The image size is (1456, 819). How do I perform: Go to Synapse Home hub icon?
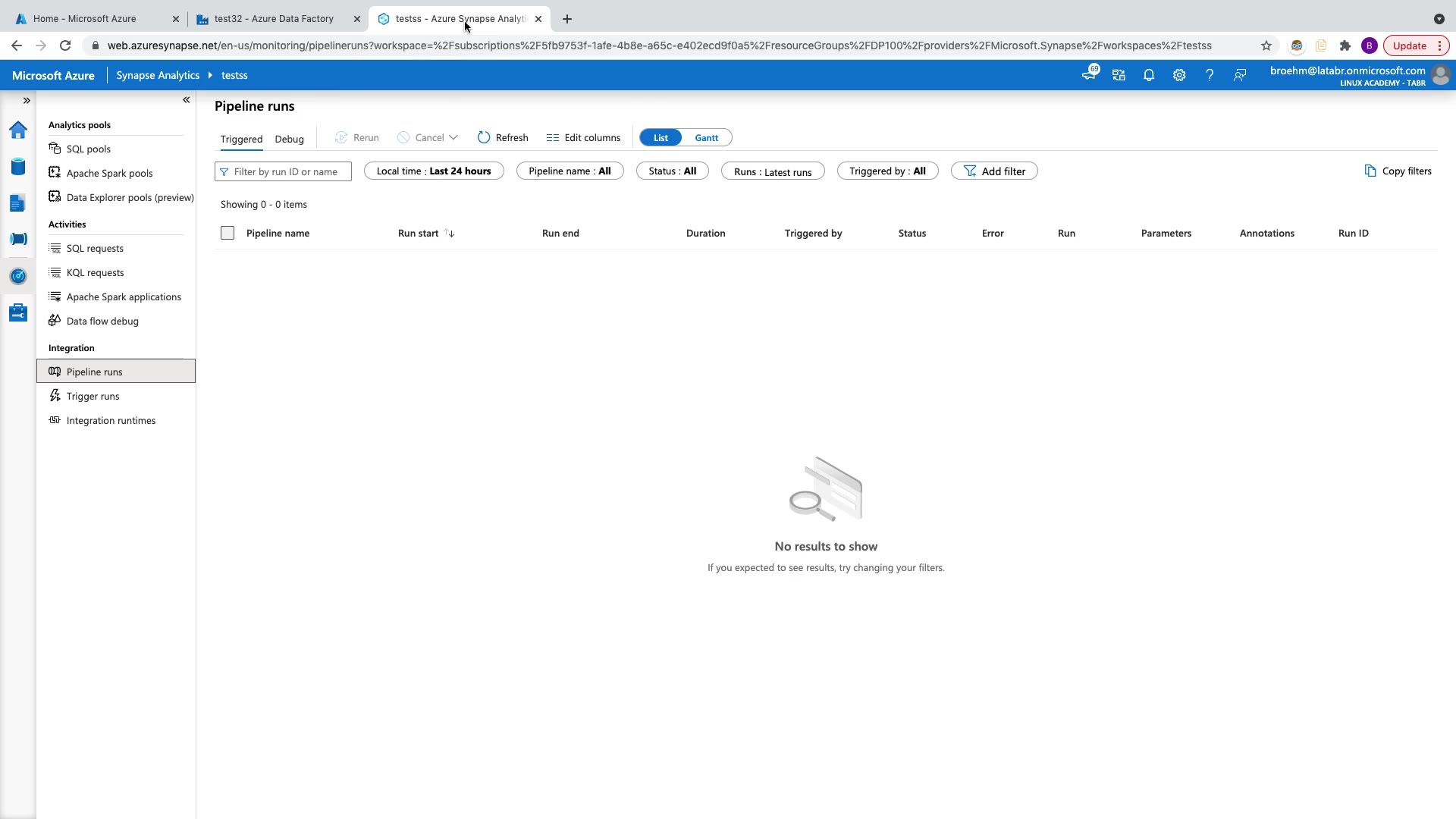[x=18, y=130]
